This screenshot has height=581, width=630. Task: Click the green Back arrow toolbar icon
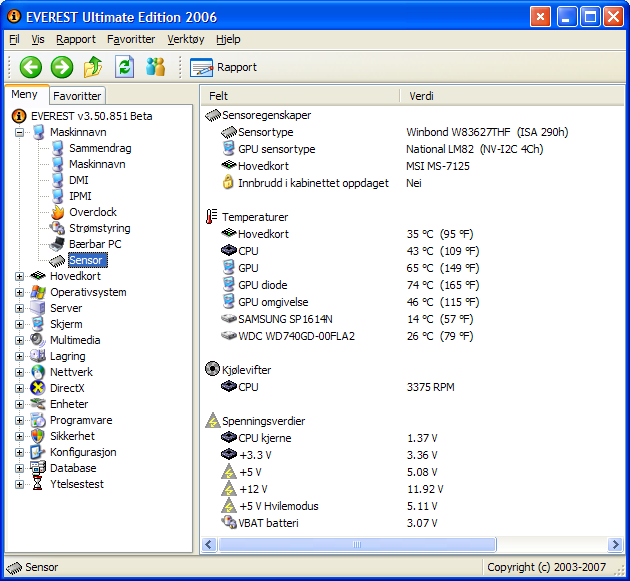point(31,67)
